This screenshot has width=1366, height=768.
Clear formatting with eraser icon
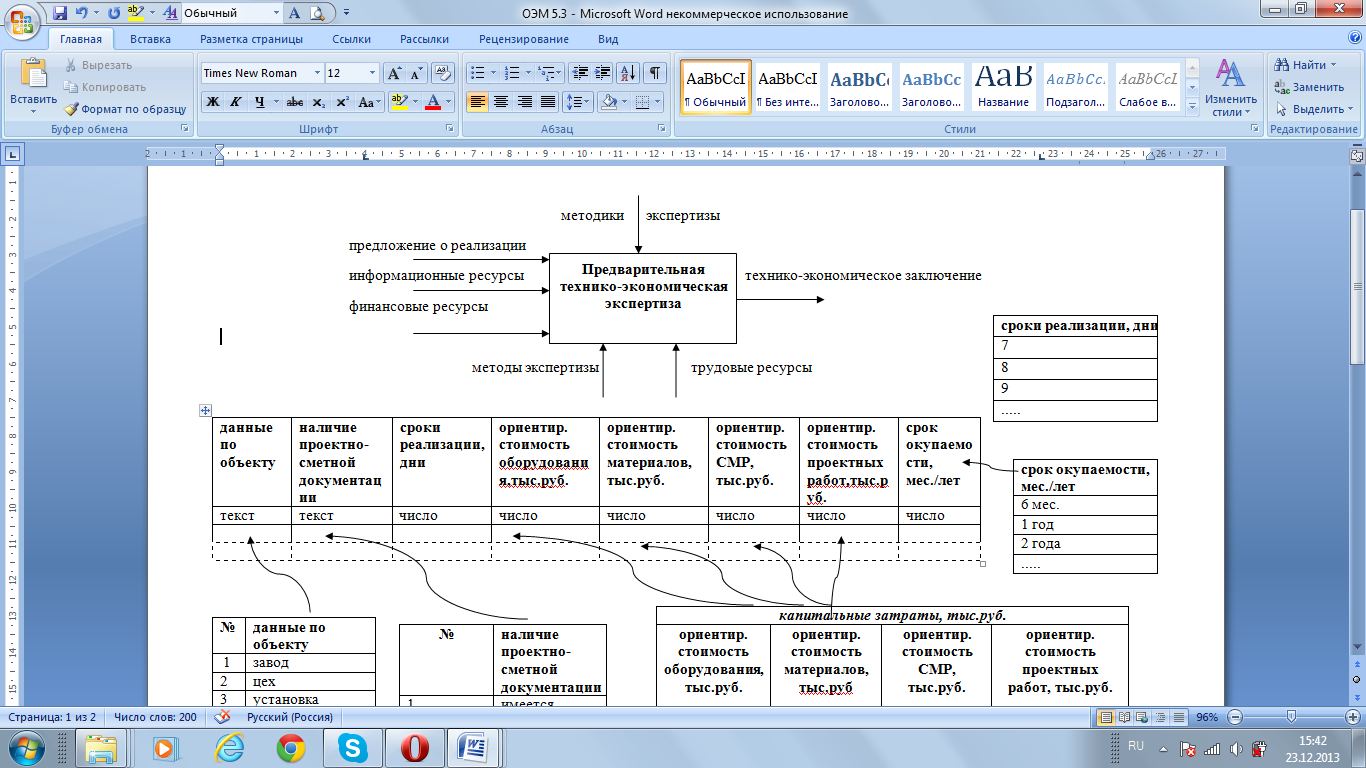pos(445,73)
